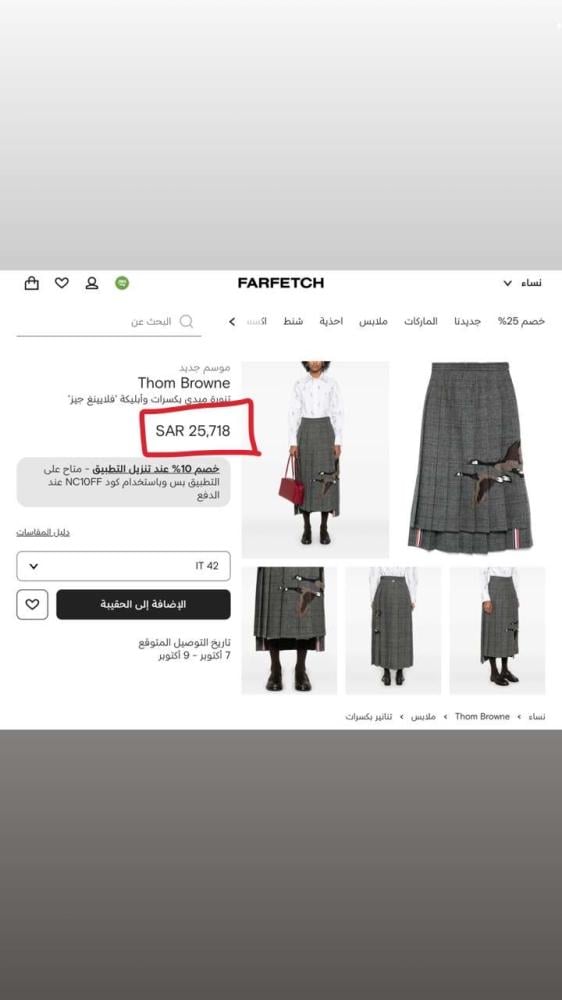This screenshot has height=1000, width=562.
Task: Click the category menu scroll arrow
Action: (232, 321)
